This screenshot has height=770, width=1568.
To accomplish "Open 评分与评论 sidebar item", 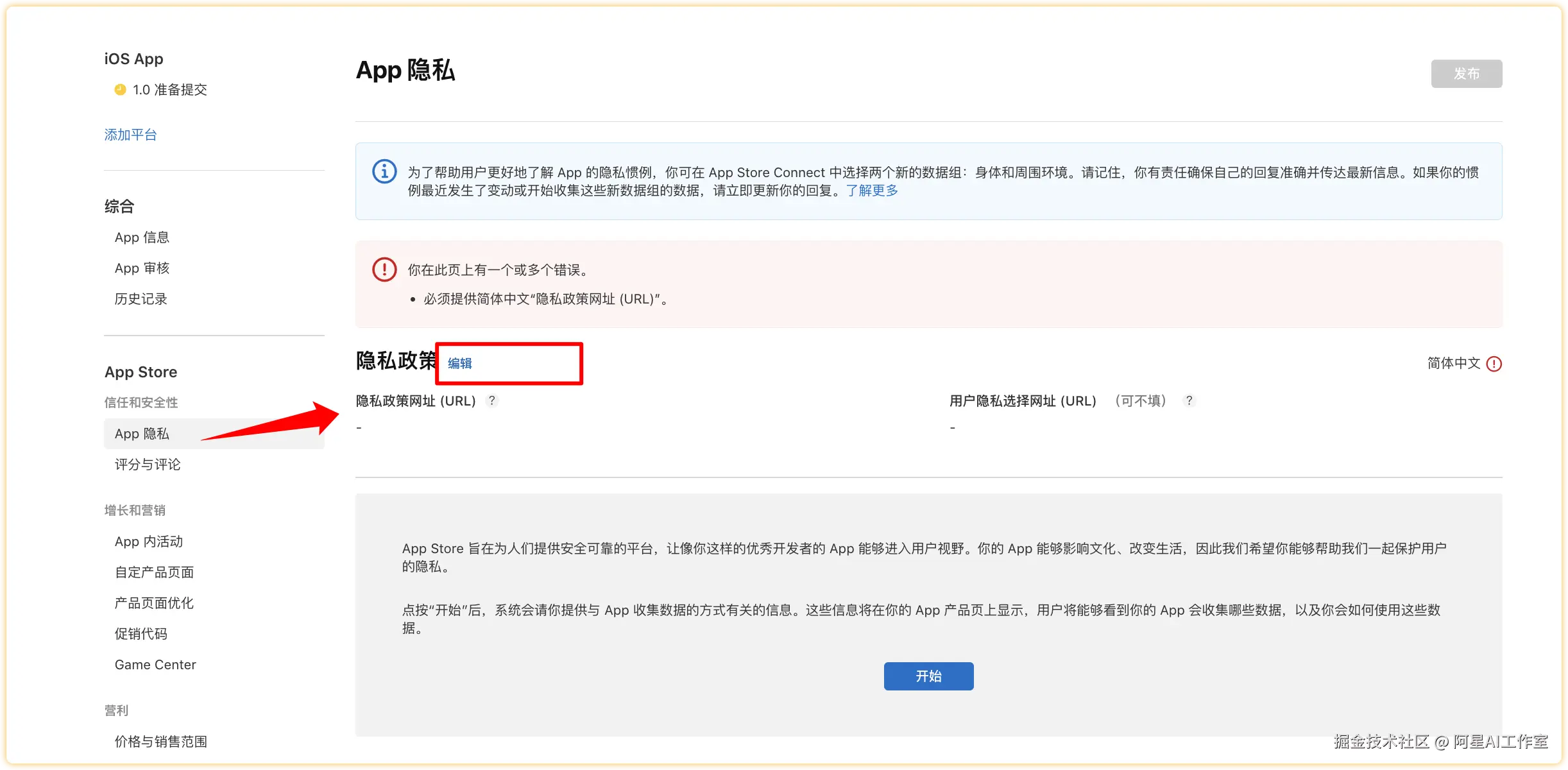I will click(148, 465).
